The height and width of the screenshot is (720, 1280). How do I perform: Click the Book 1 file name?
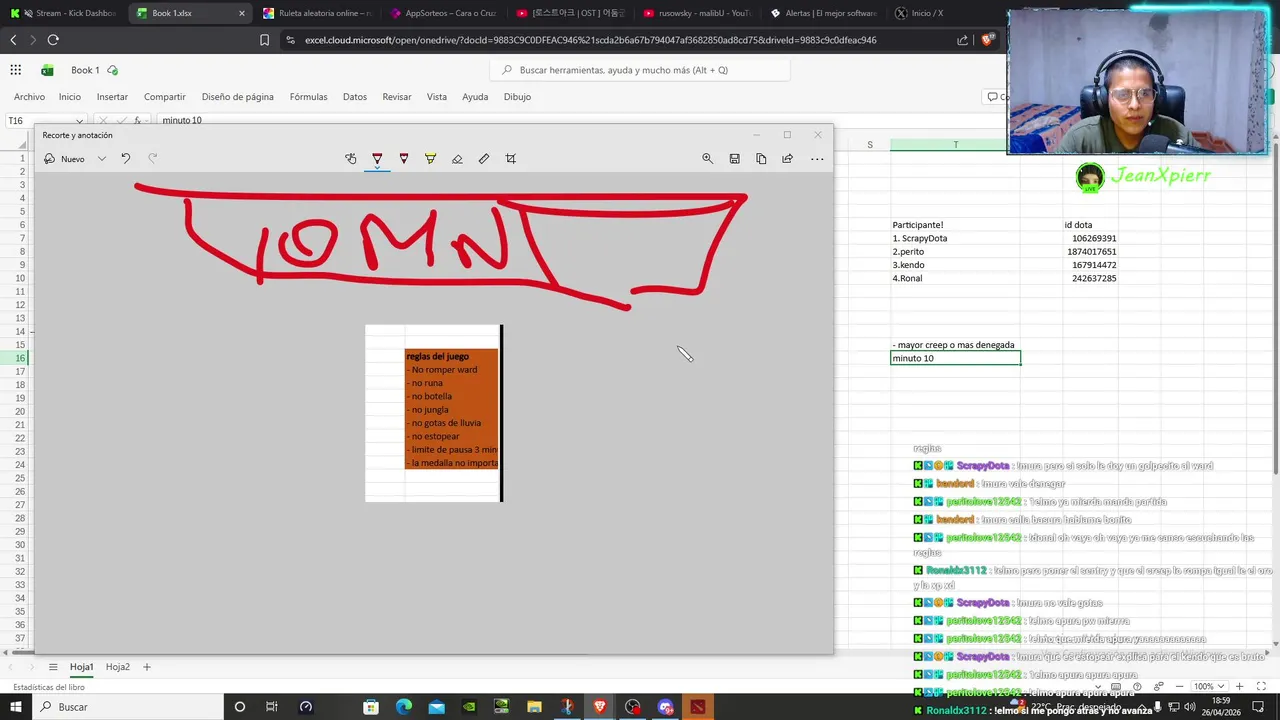point(85,70)
